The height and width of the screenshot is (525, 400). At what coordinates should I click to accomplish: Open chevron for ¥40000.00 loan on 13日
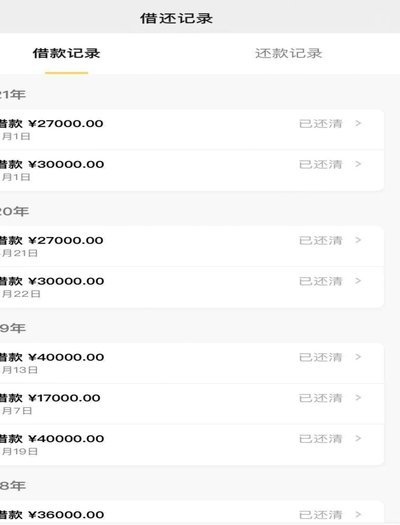pos(358,357)
